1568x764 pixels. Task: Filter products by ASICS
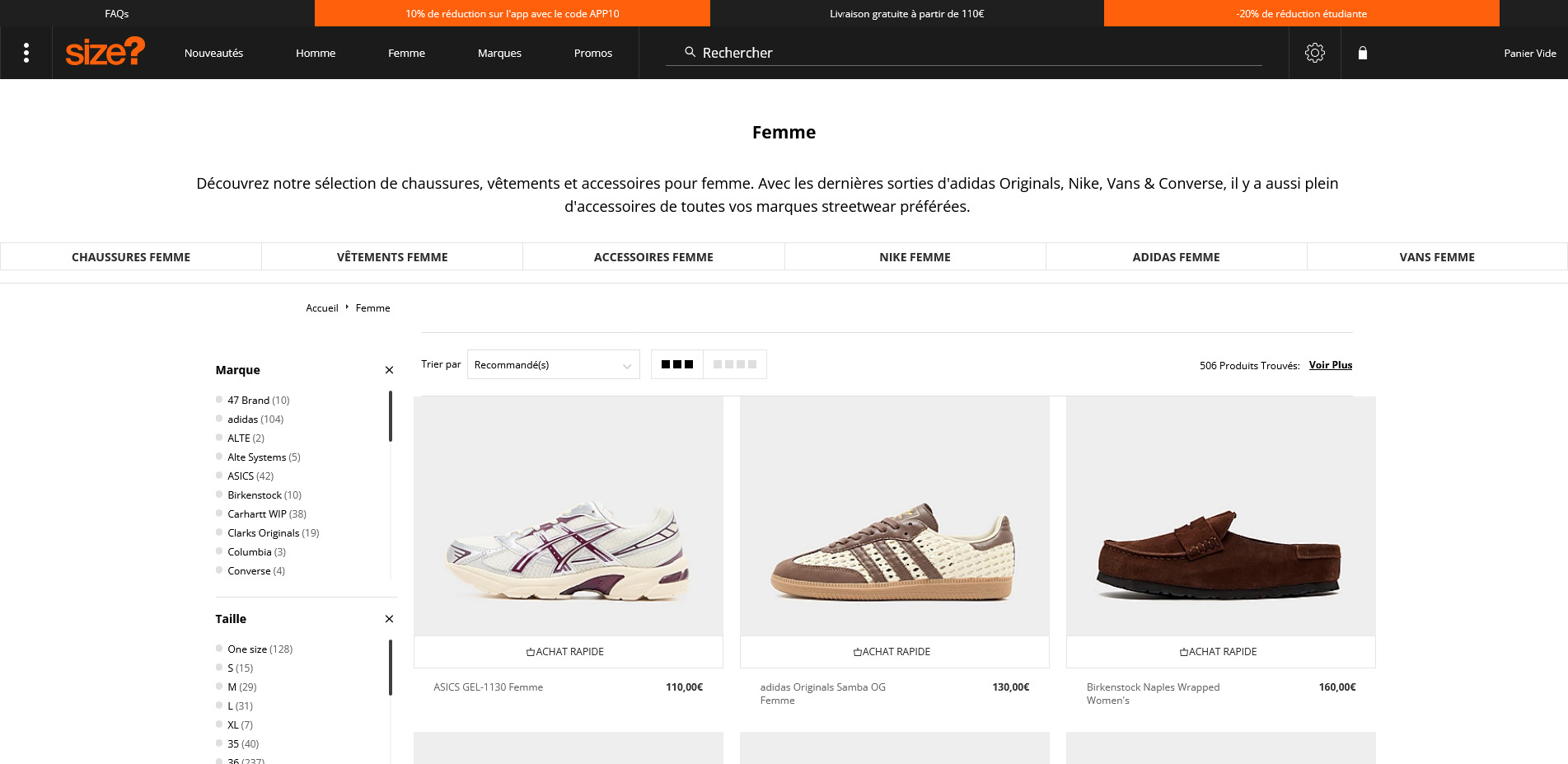pyautogui.click(x=245, y=476)
